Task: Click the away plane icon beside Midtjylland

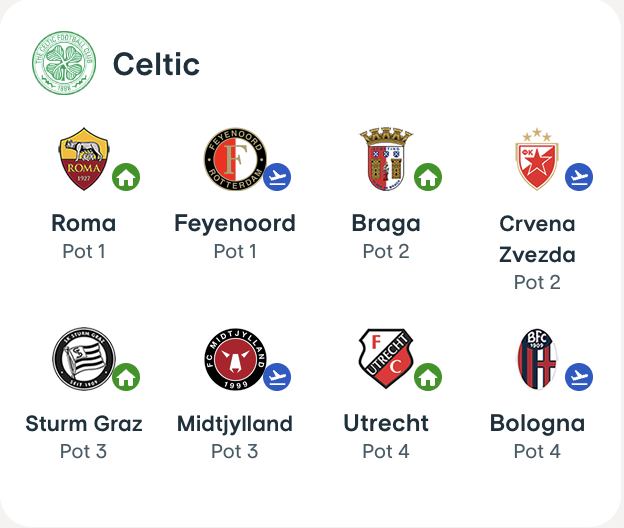Action: pyautogui.click(x=277, y=377)
